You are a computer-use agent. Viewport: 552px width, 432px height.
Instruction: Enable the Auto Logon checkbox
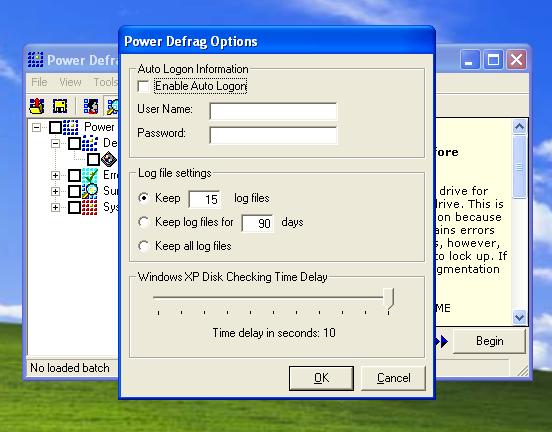click(x=143, y=86)
